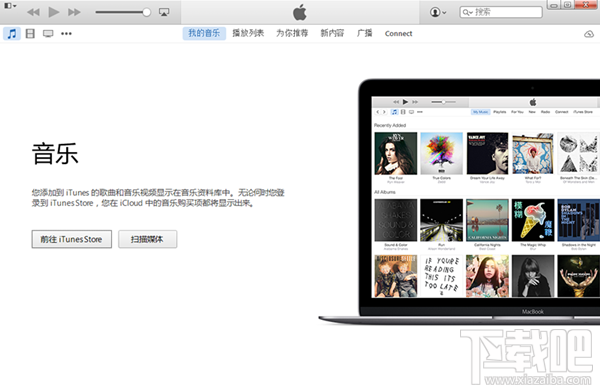Switch to the Movies film icon
This screenshot has height=390, width=600.
[x=30, y=34]
